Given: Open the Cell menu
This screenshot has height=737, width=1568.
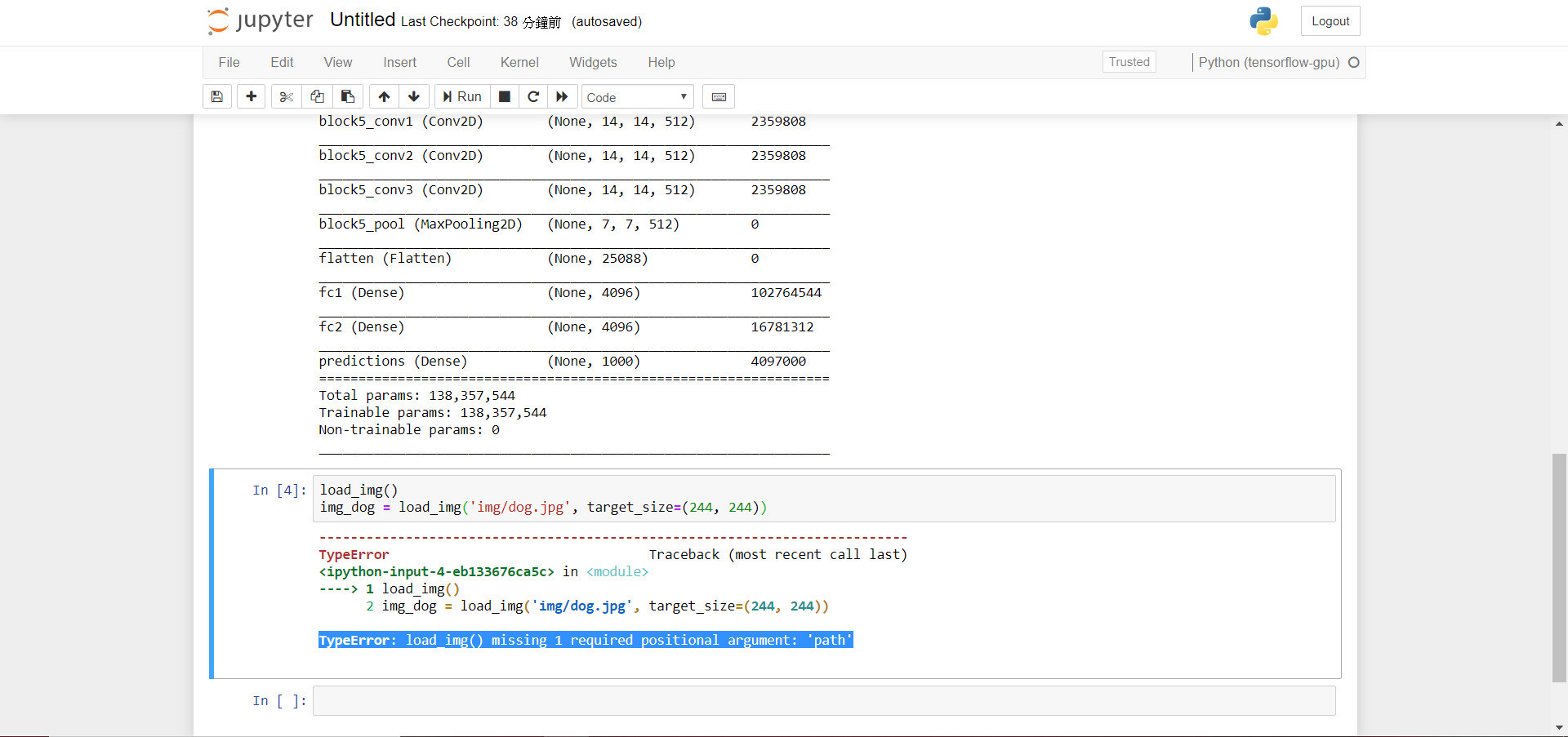Looking at the screenshot, I should click(458, 62).
